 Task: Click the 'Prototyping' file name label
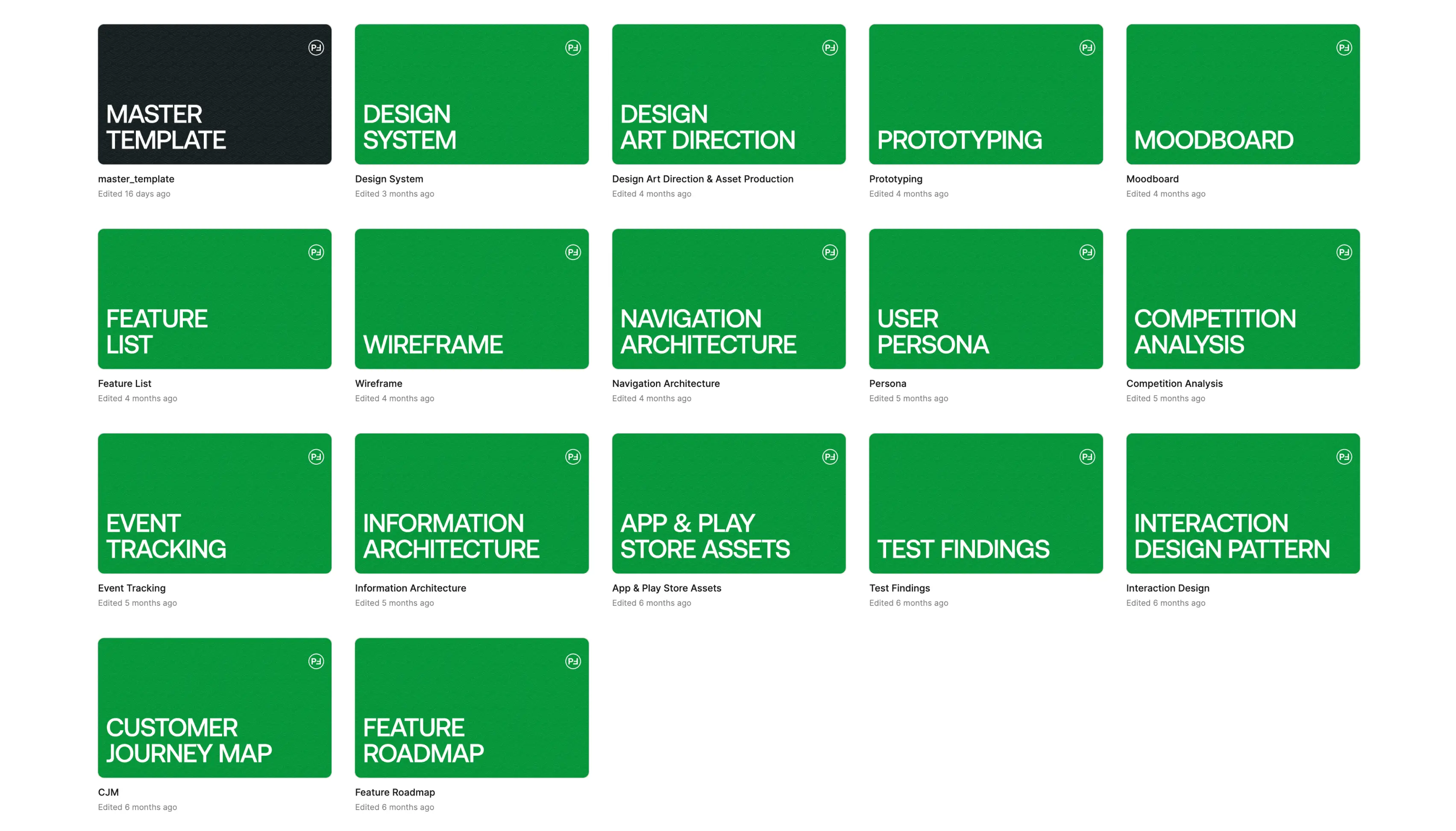(x=895, y=179)
